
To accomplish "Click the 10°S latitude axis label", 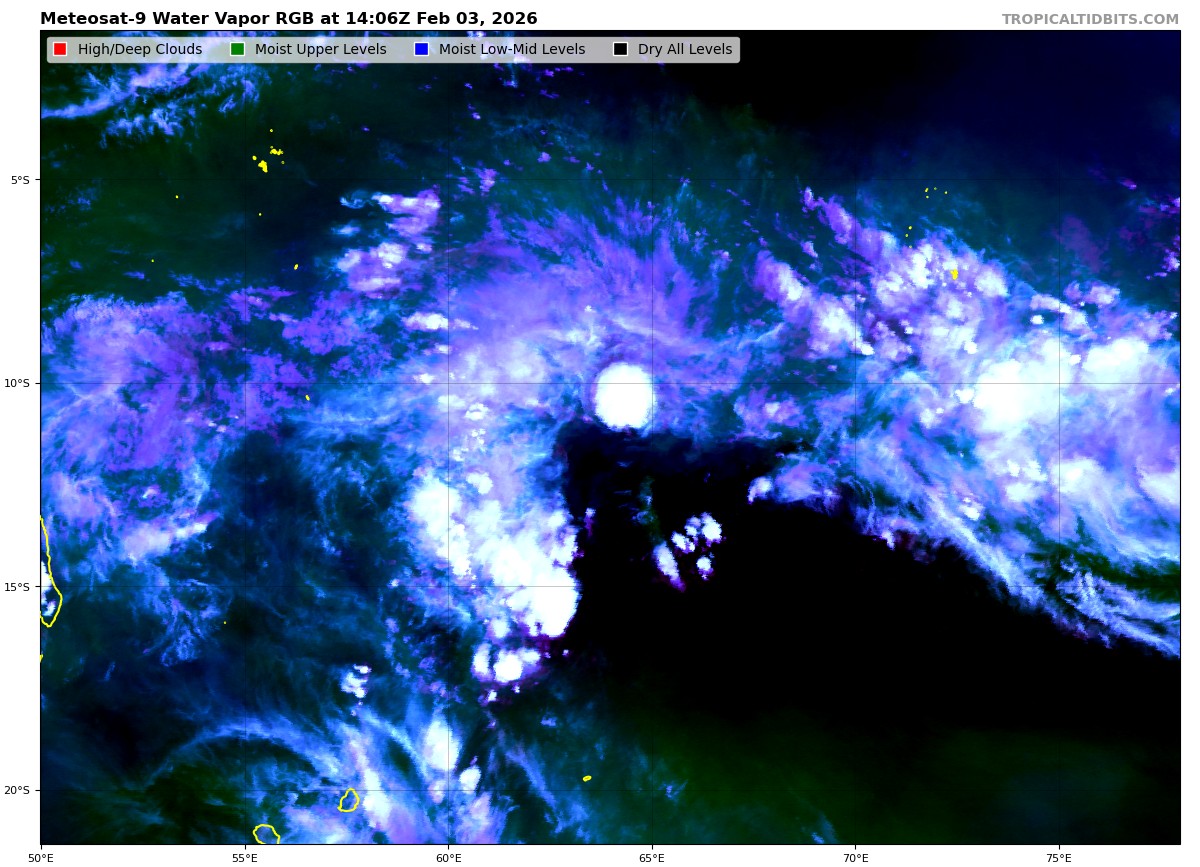I will [20, 383].
